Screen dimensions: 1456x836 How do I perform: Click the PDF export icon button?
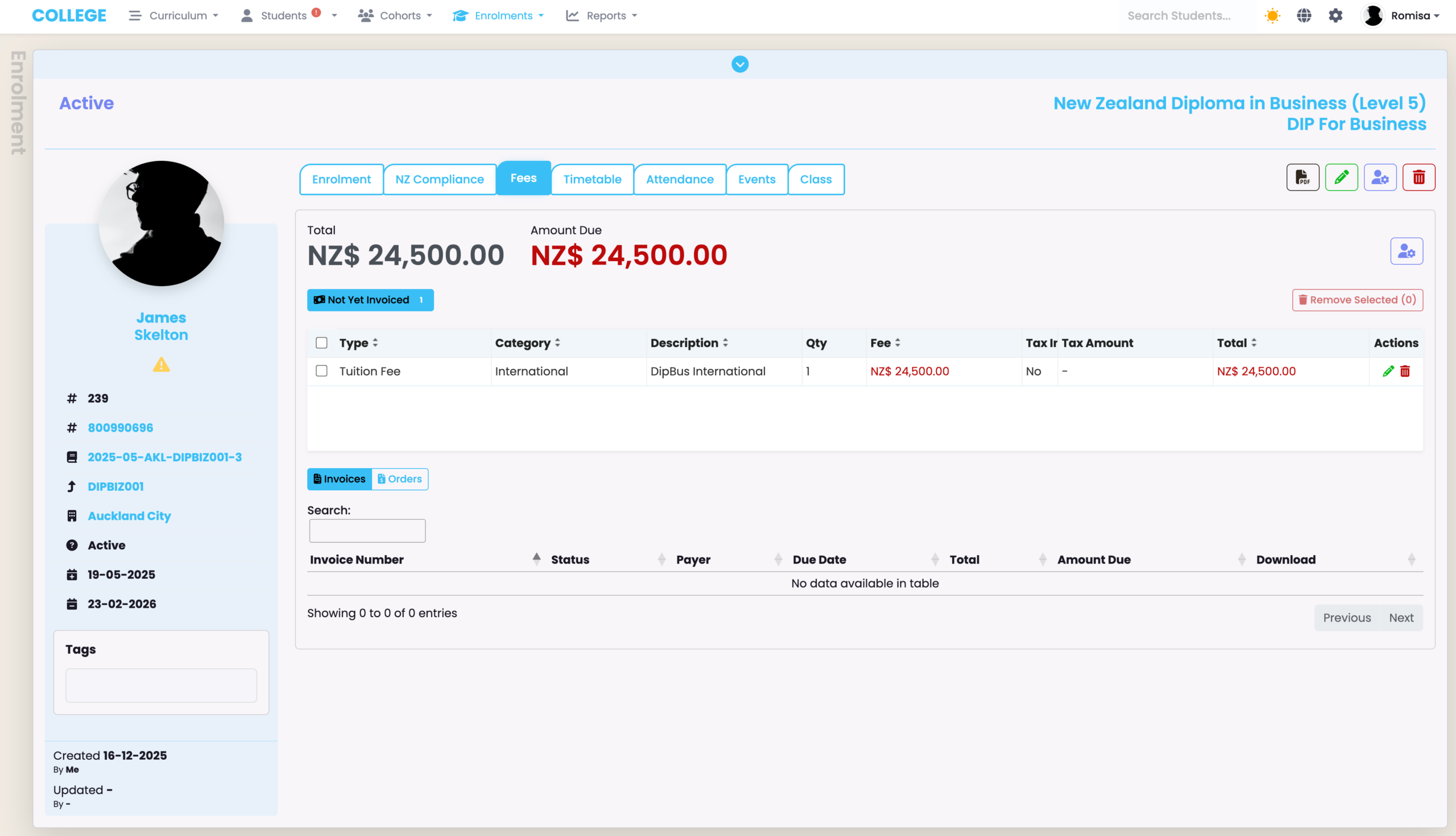tap(1302, 177)
